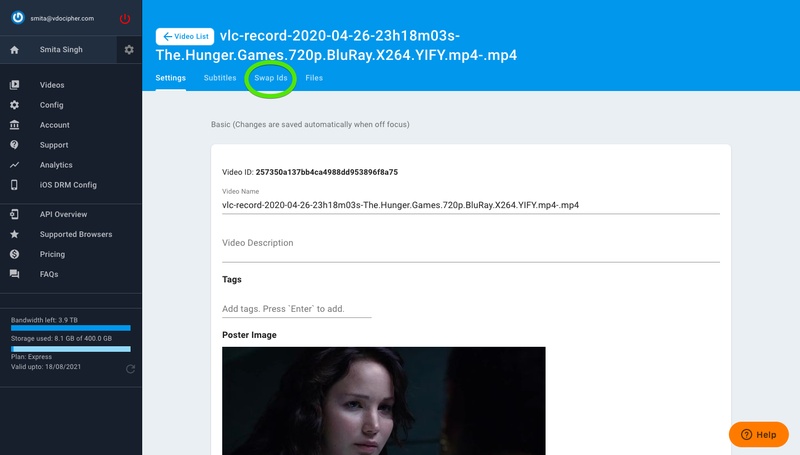
Task: Click the VdoCipher logo icon
Action: [x=18, y=18]
